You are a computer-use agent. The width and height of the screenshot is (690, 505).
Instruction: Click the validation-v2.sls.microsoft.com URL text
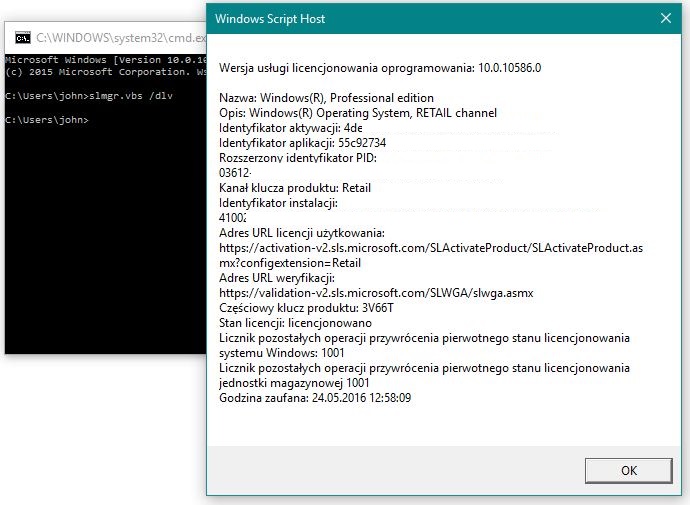pyautogui.click(x=376, y=293)
